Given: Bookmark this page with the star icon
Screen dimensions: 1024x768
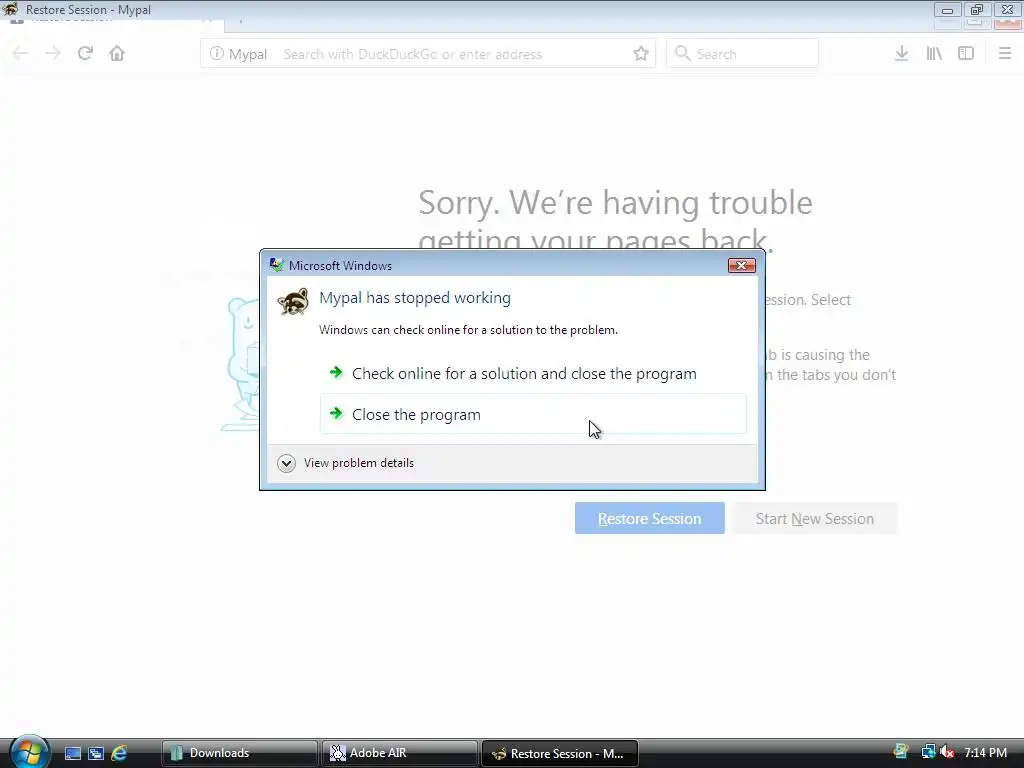Looking at the screenshot, I should (641, 54).
